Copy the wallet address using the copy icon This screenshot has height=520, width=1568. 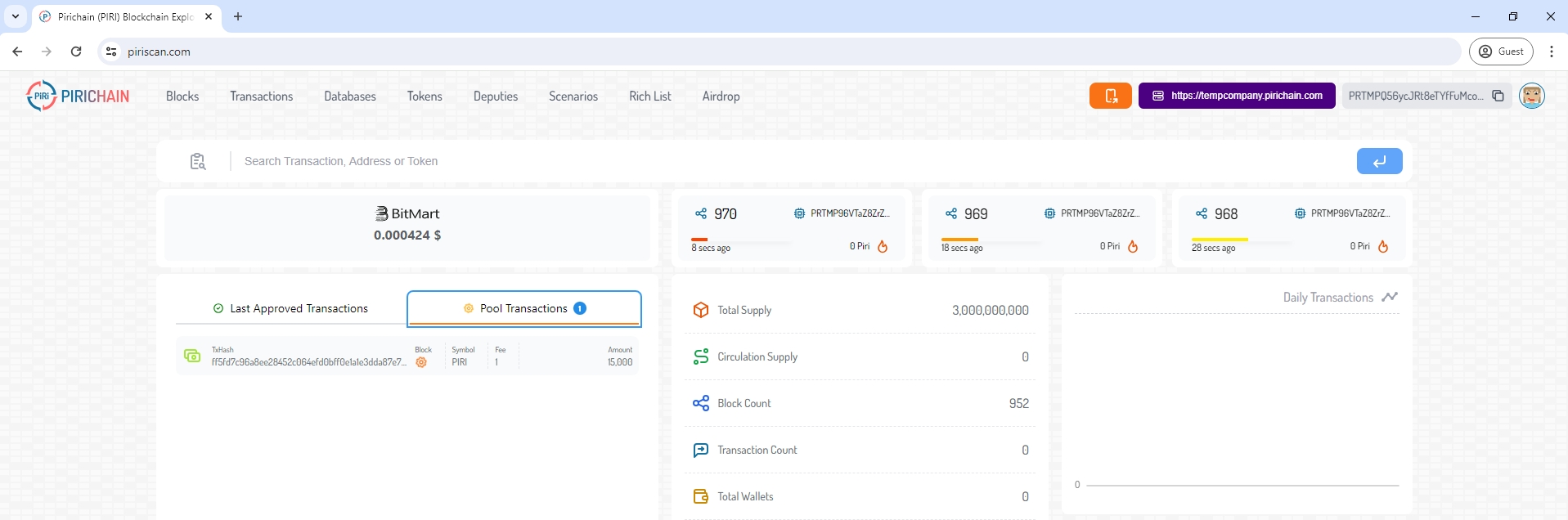[x=1498, y=96]
